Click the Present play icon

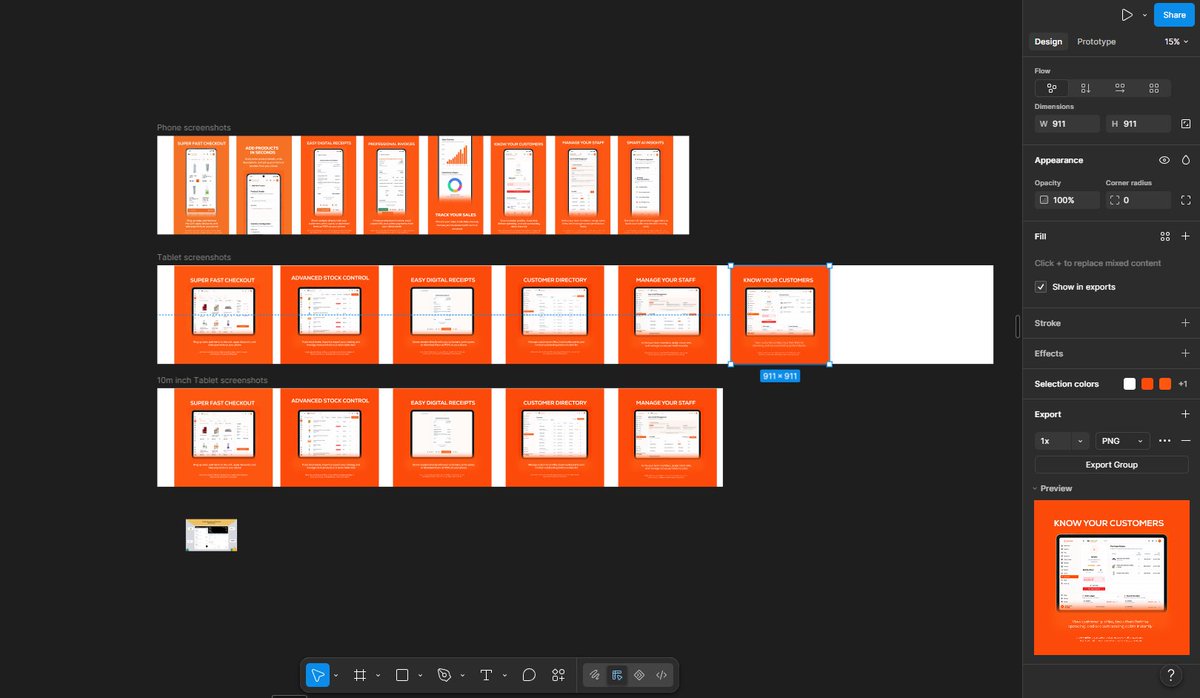(x=1127, y=15)
